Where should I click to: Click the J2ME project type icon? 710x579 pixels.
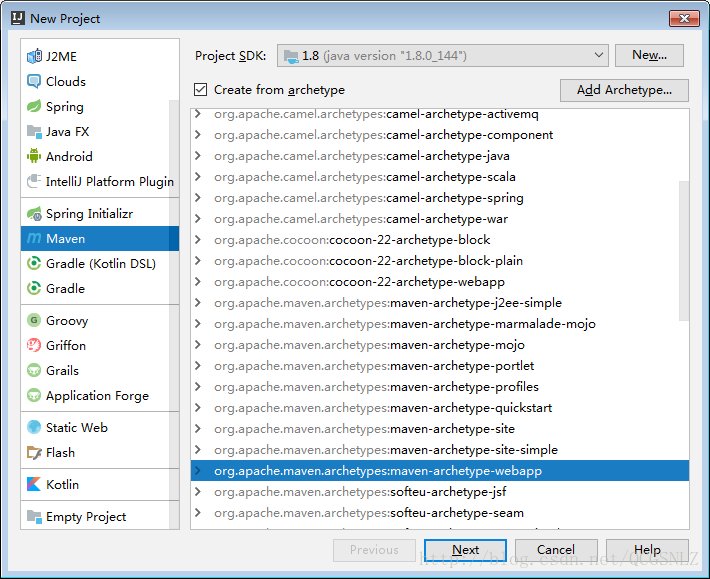(34, 57)
